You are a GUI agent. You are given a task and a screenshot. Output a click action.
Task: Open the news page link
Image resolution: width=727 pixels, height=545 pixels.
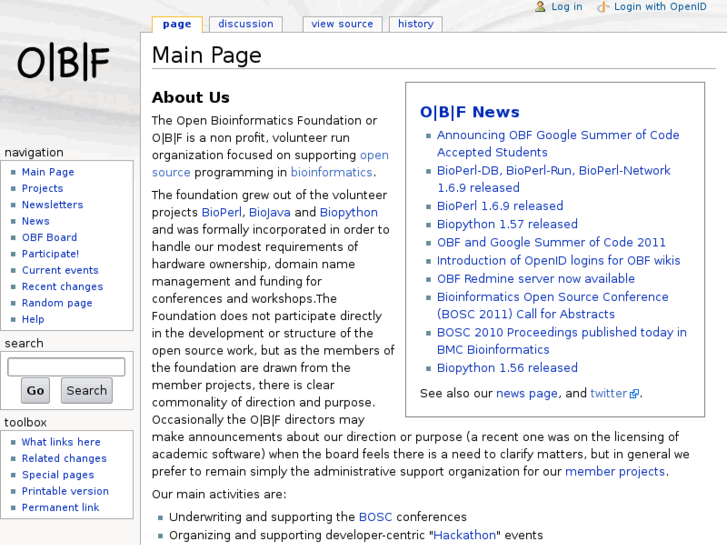(x=527, y=394)
